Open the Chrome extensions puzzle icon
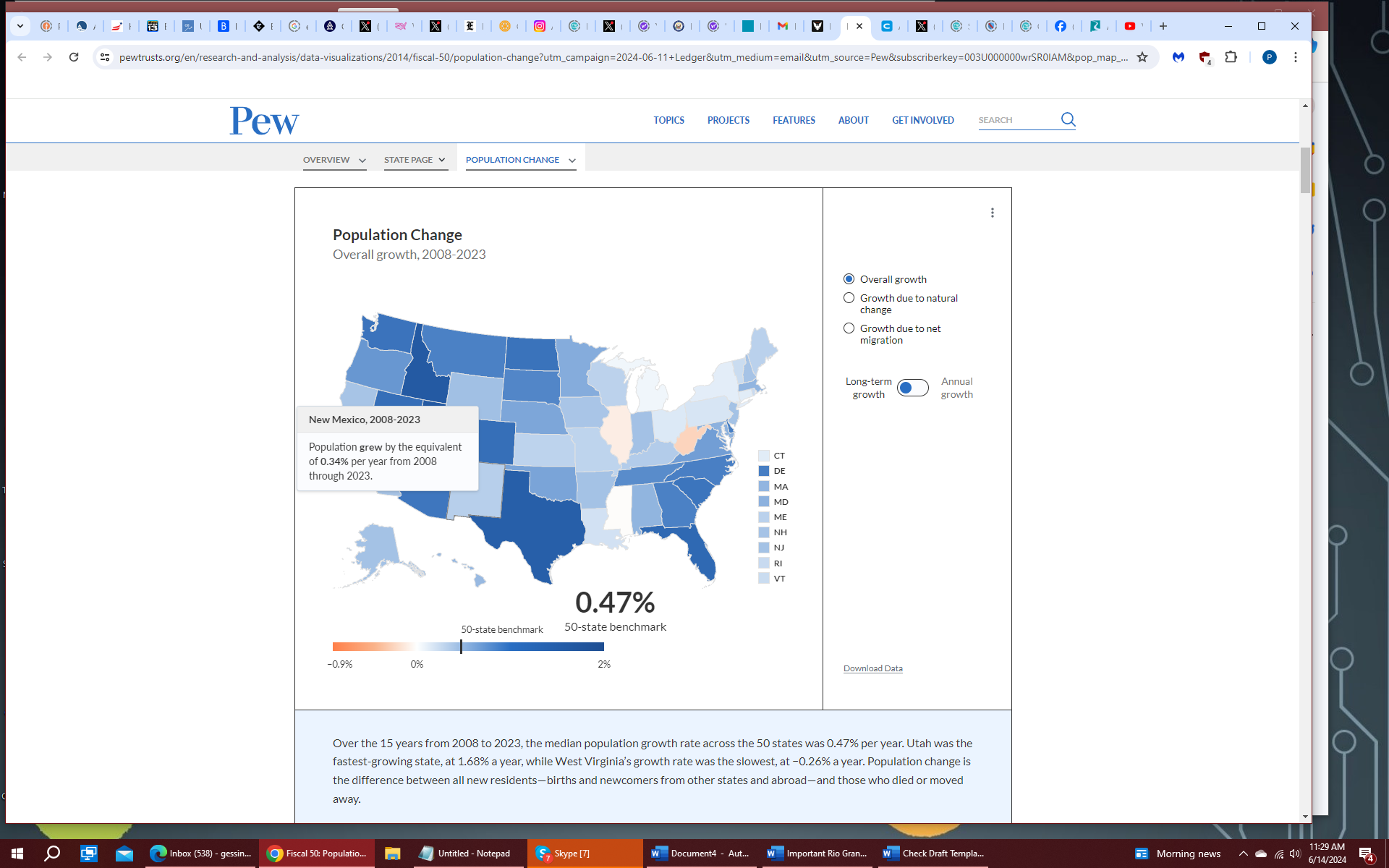1389x868 pixels. [1231, 57]
